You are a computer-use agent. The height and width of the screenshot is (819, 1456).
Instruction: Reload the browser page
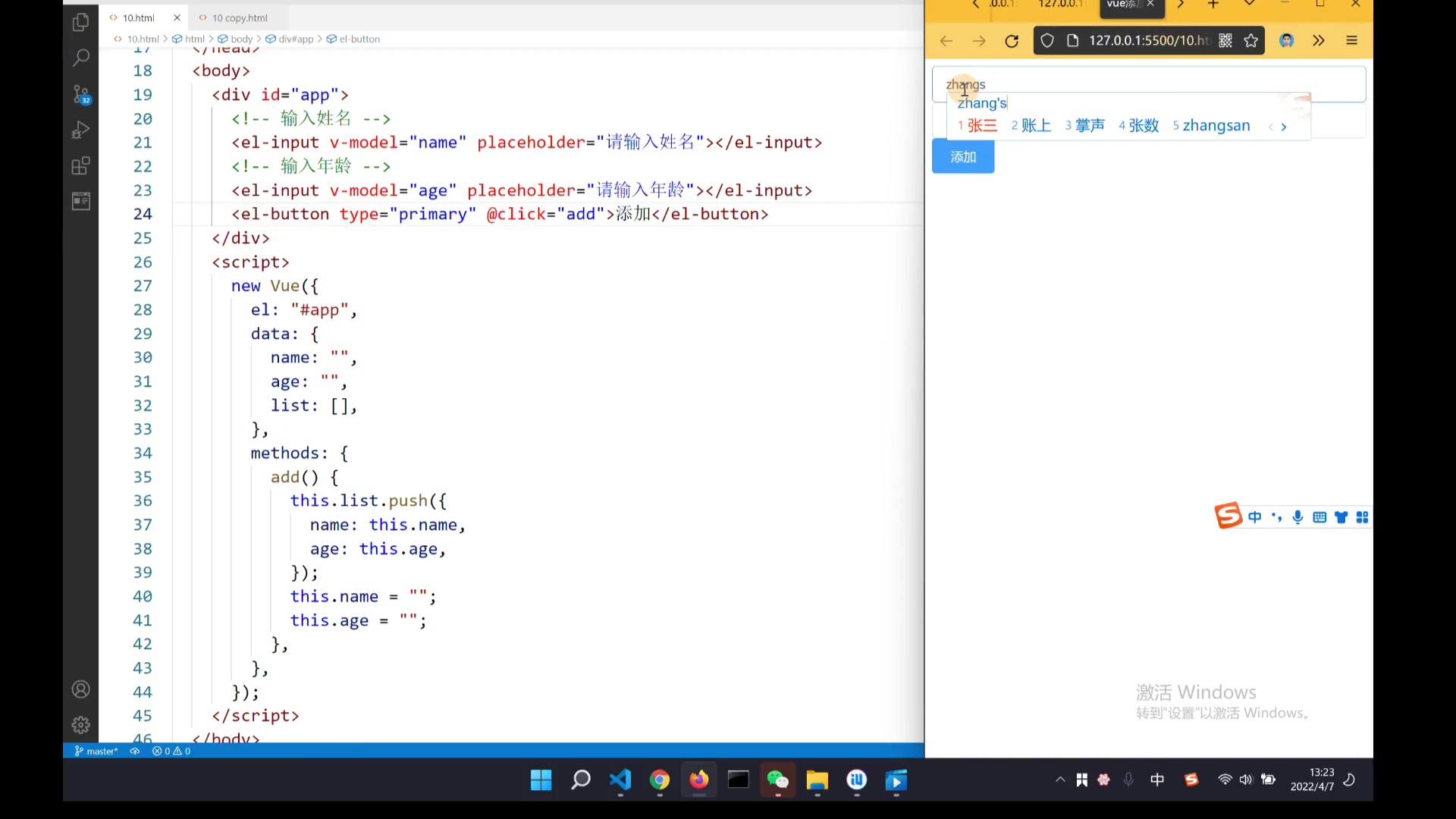[x=1012, y=41]
